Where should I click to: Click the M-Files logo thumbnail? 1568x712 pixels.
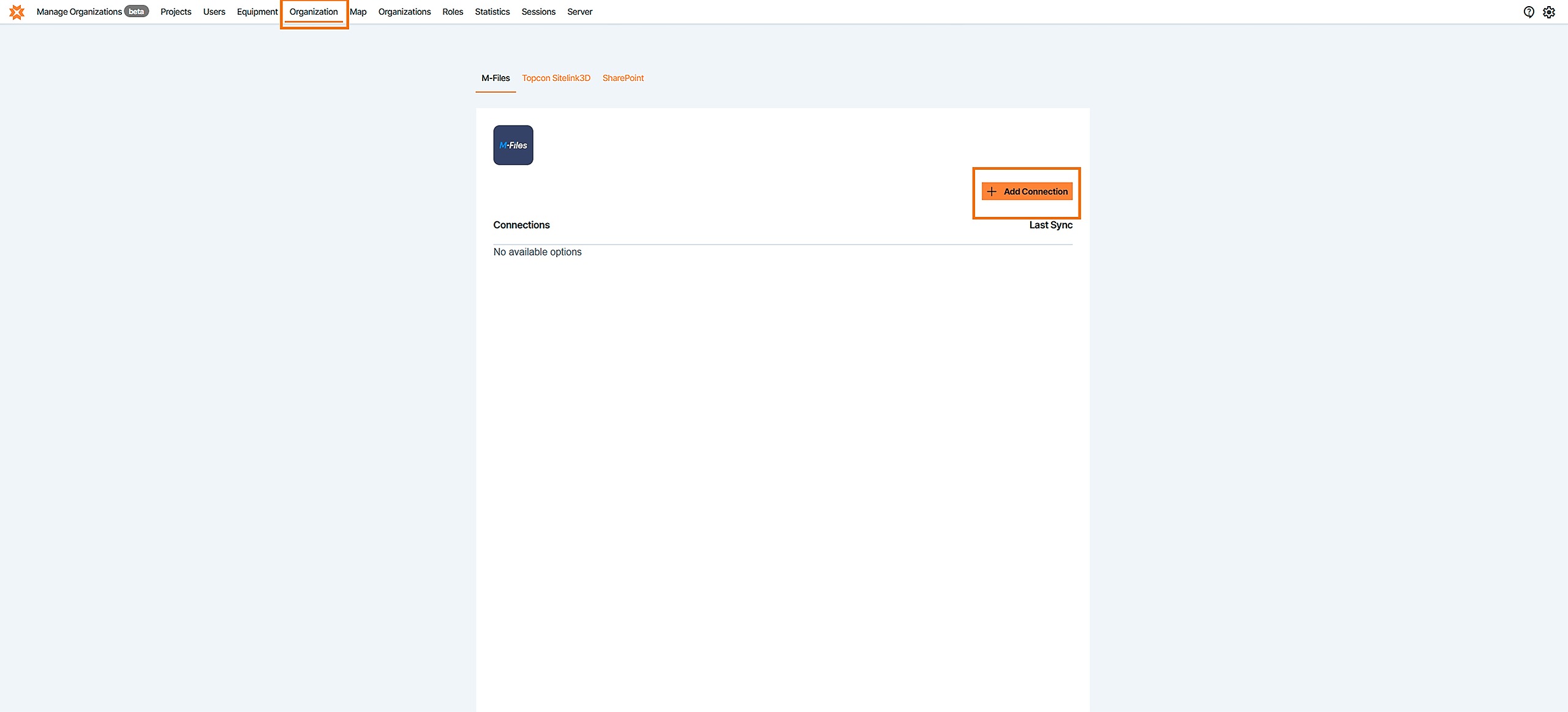pyautogui.click(x=513, y=145)
